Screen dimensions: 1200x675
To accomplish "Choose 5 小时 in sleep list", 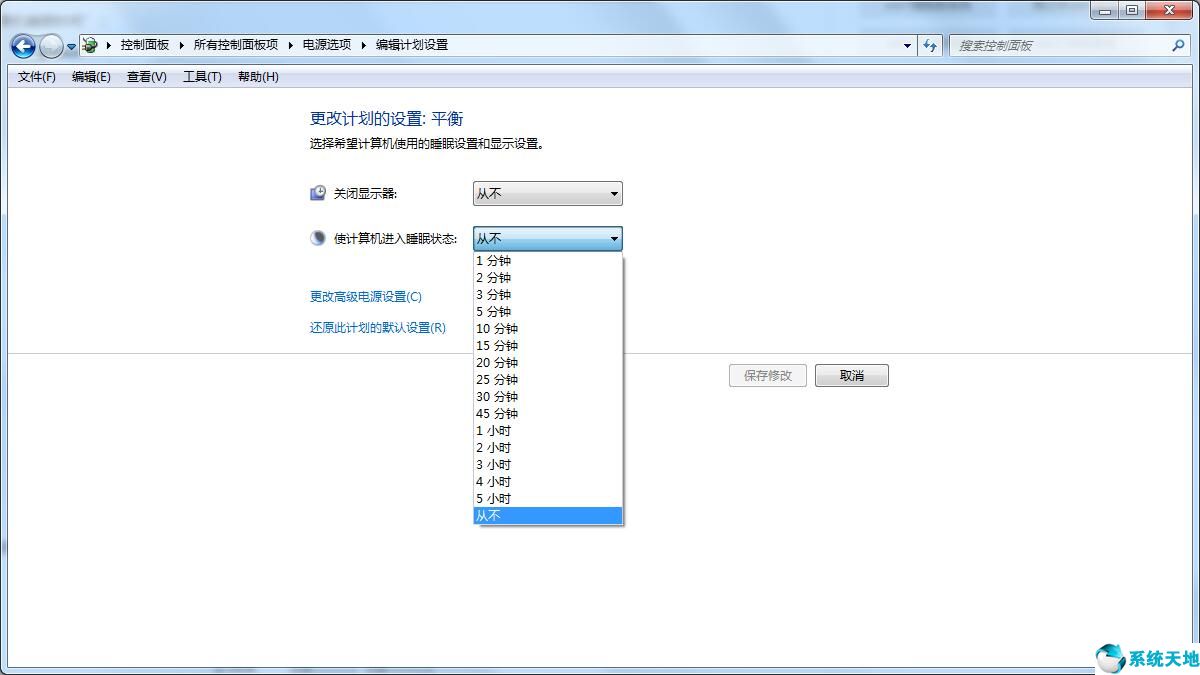I will tap(547, 499).
